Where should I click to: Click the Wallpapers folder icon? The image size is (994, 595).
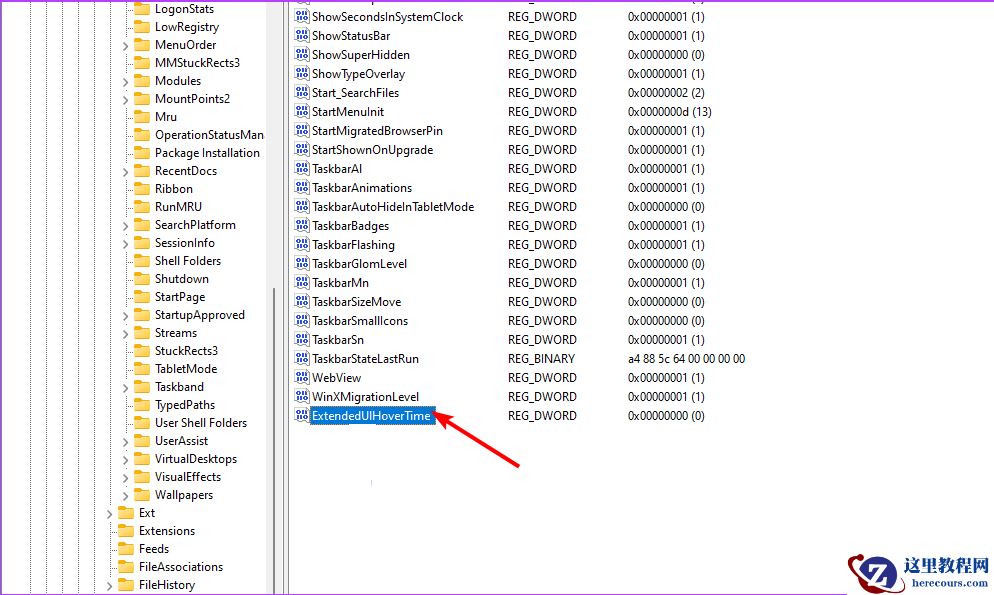pyautogui.click(x=142, y=495)
